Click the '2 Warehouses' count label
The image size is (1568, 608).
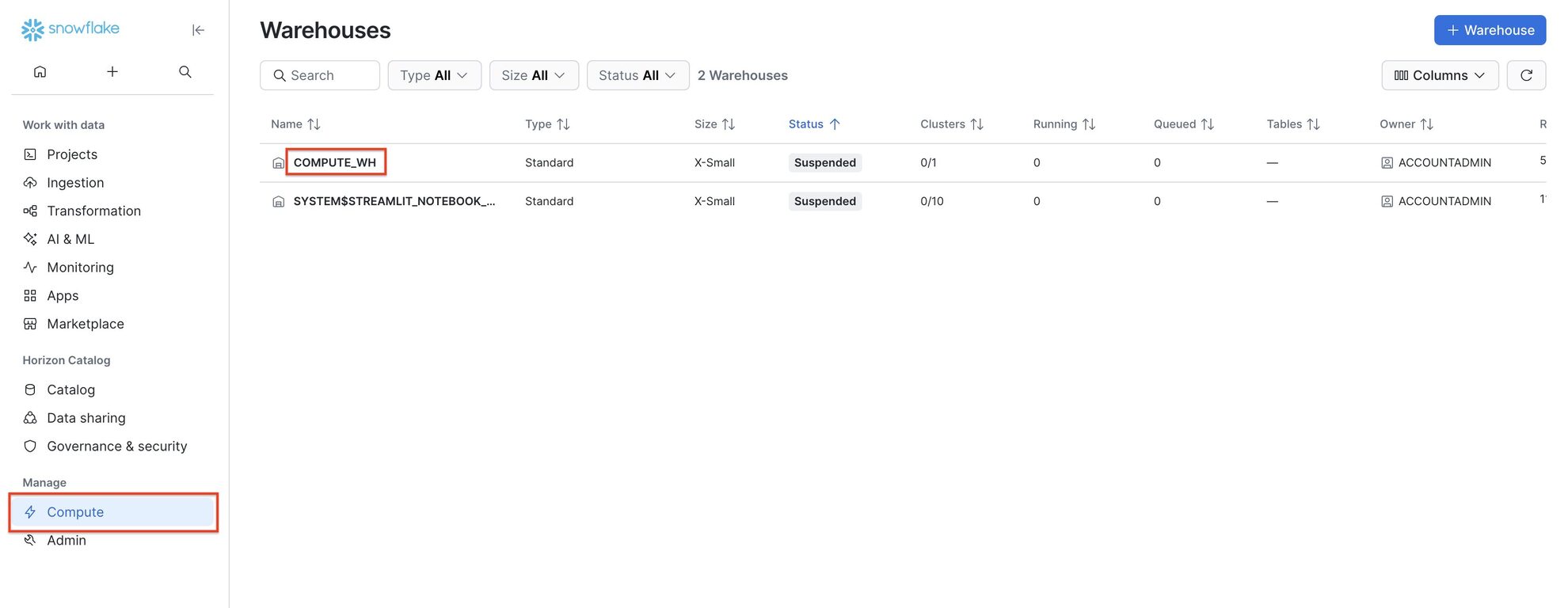coord(743,75)
